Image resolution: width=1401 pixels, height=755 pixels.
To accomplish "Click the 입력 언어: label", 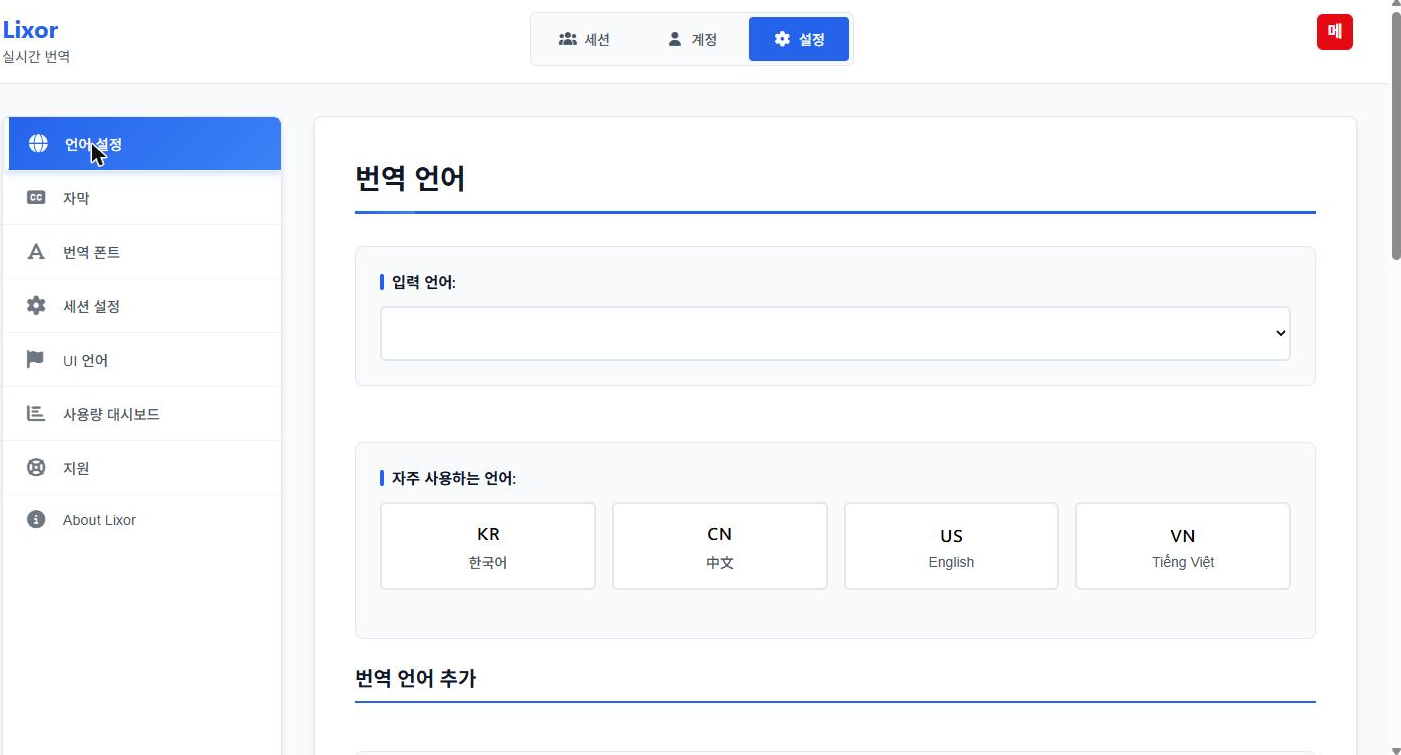I will click(x=424, y=282).
